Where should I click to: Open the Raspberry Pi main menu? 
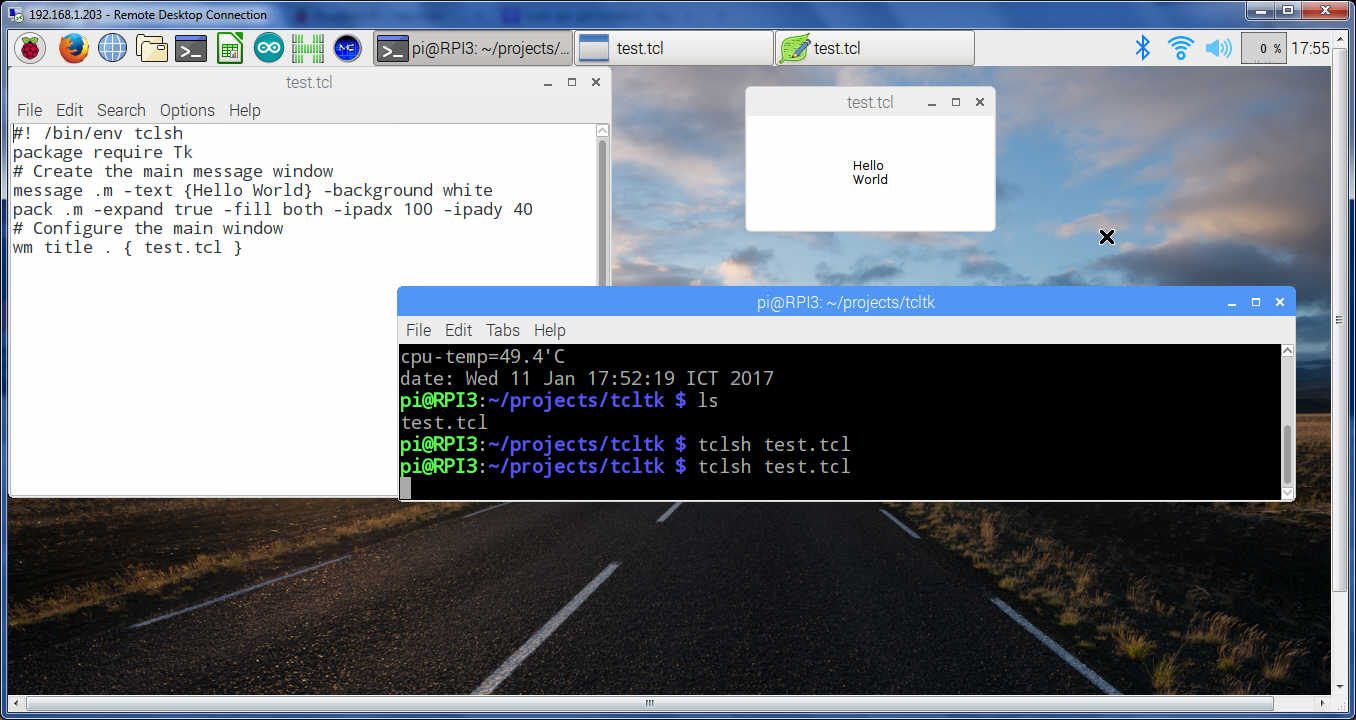tap(29, 48)
